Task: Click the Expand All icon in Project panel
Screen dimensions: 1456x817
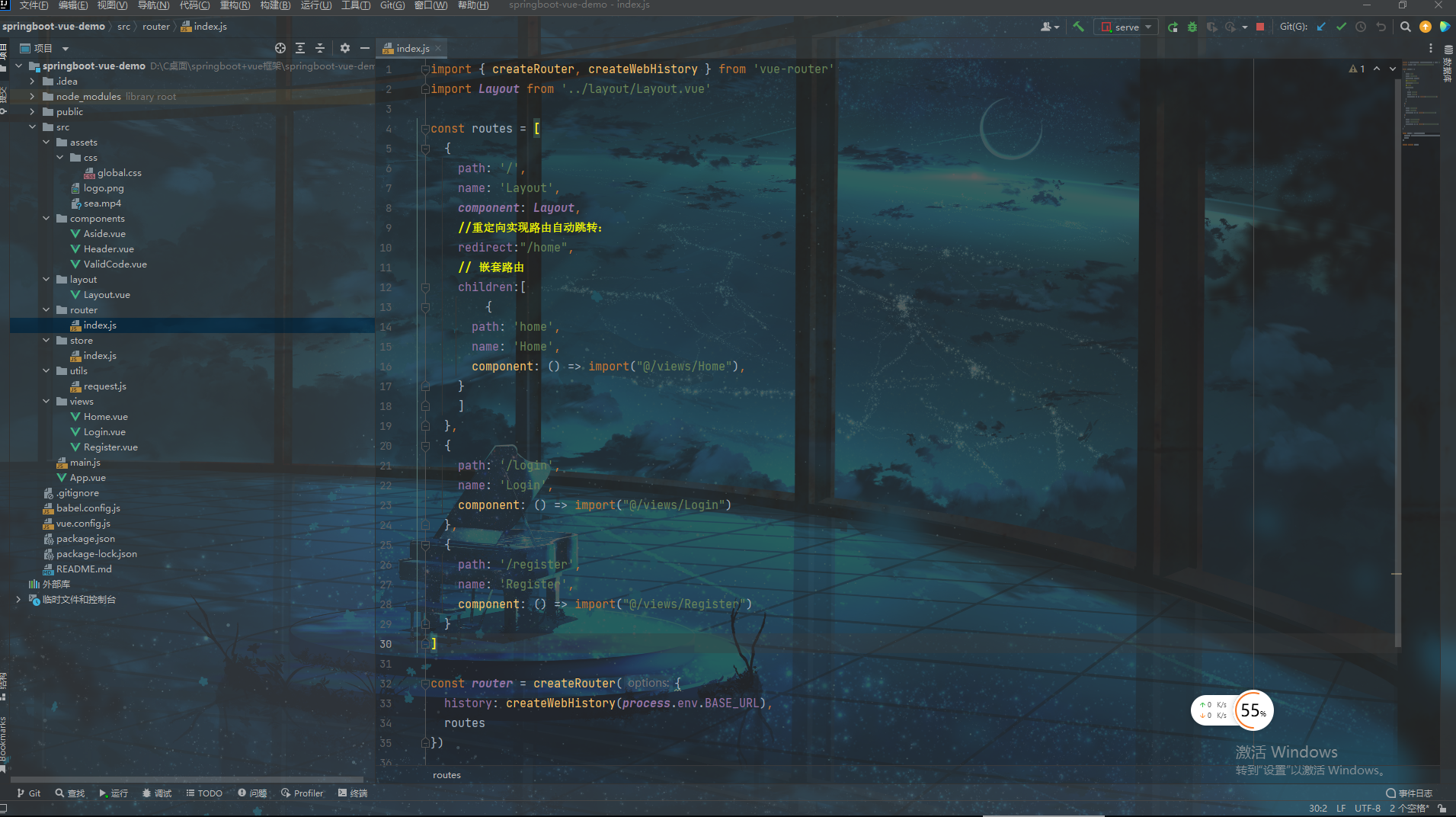Action: [x=300, y=48]
